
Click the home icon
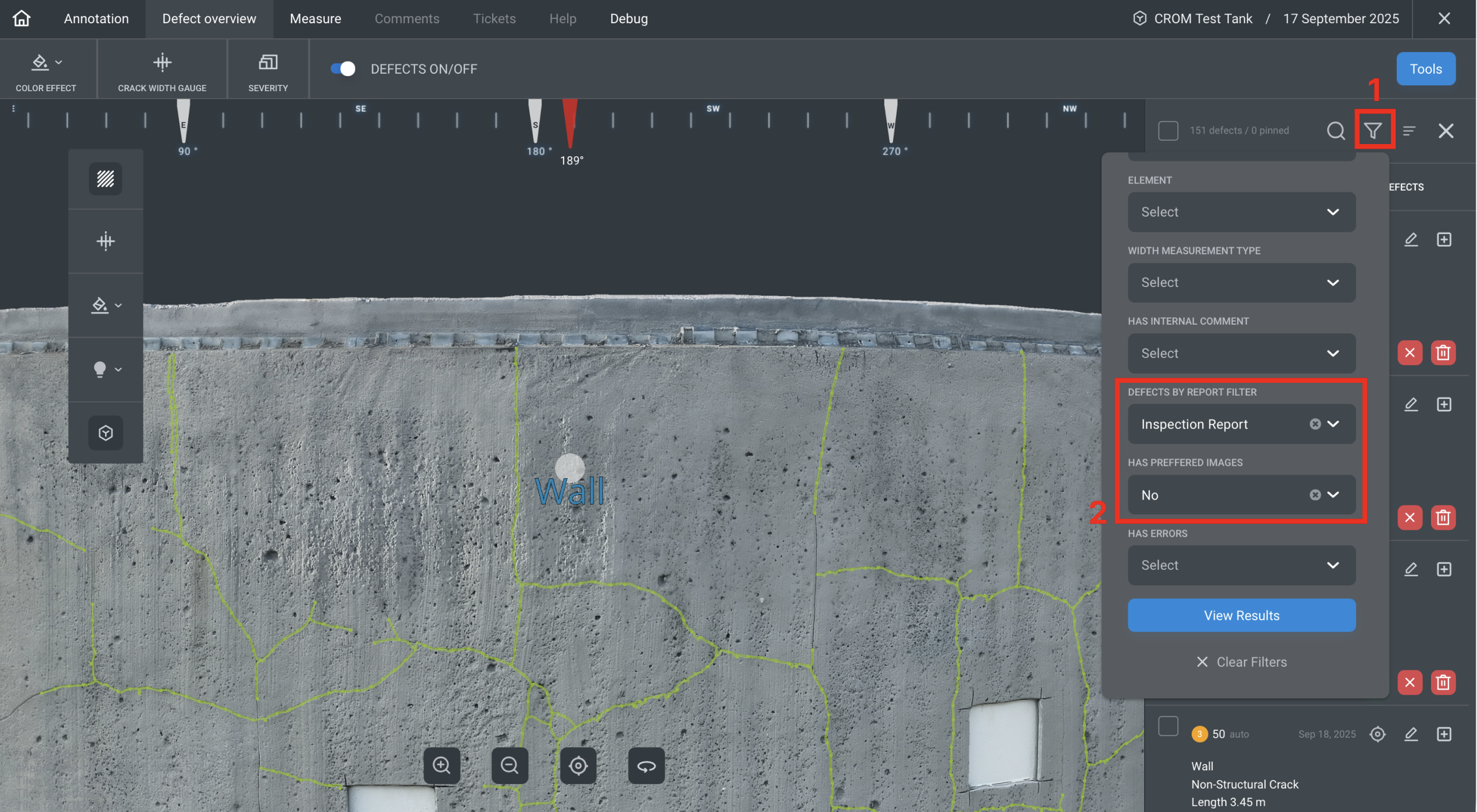[21, 18]
